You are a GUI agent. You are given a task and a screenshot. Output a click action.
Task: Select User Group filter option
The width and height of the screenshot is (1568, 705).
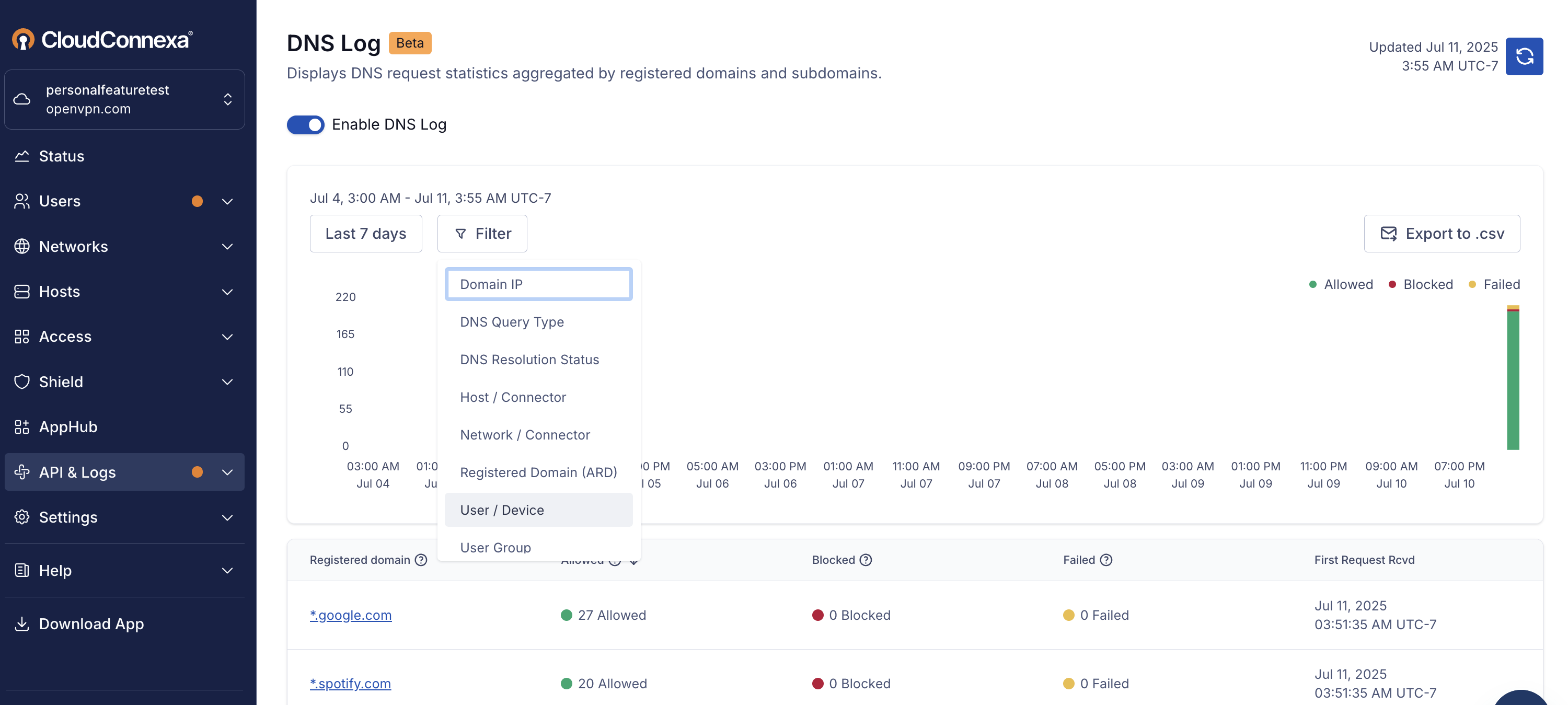(539, 547)
